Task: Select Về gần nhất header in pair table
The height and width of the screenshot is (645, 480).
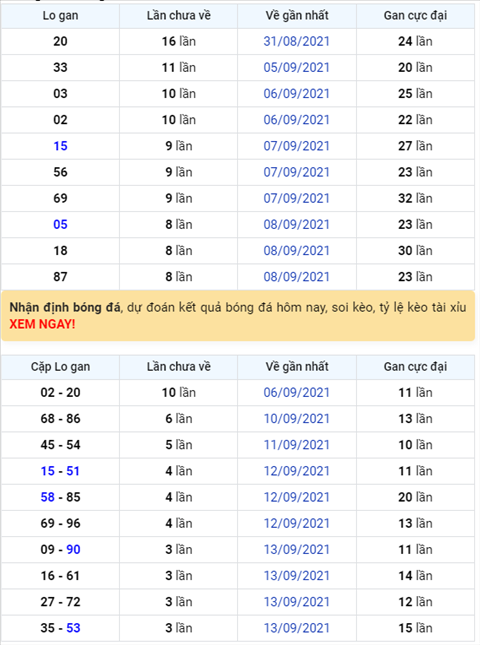Action: tap(297, 367)
